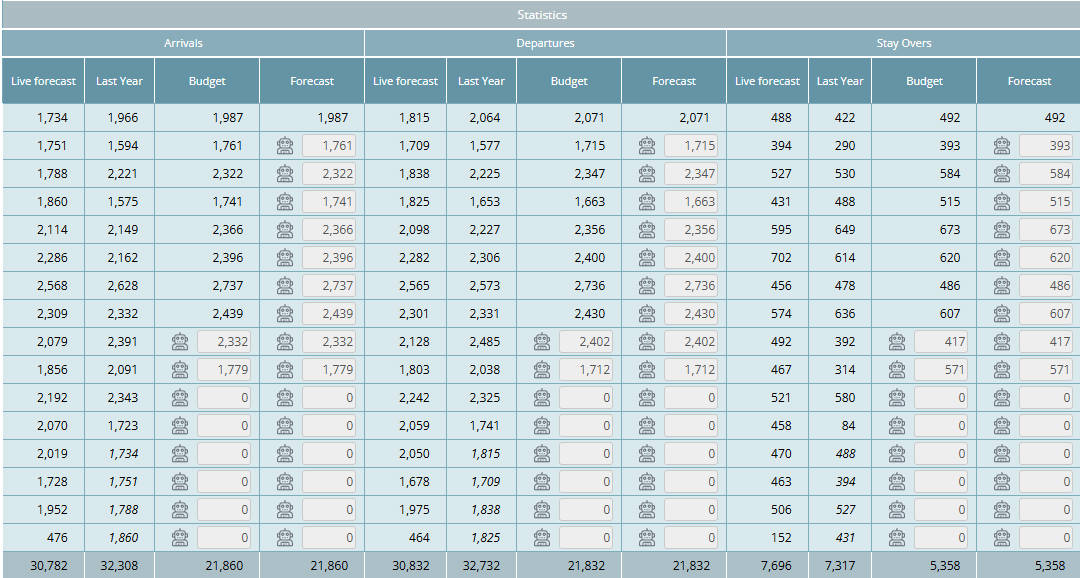Click robot icon next to Departures Forecast 2,347
Screen dimensions: 1080x578
[x=646, y=174]
